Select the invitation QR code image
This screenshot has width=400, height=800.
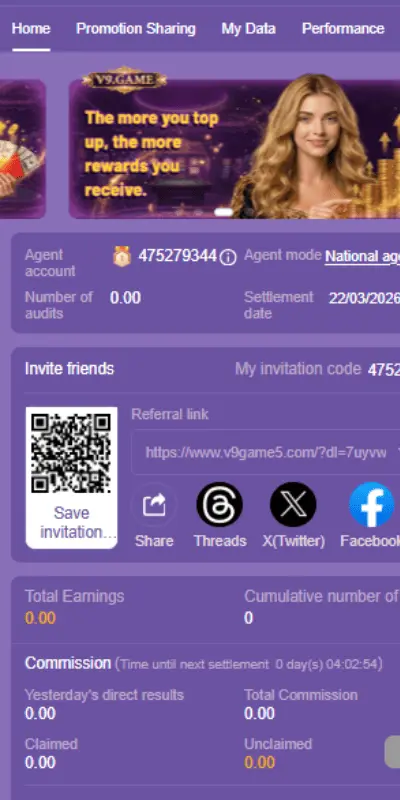[71, 454]
